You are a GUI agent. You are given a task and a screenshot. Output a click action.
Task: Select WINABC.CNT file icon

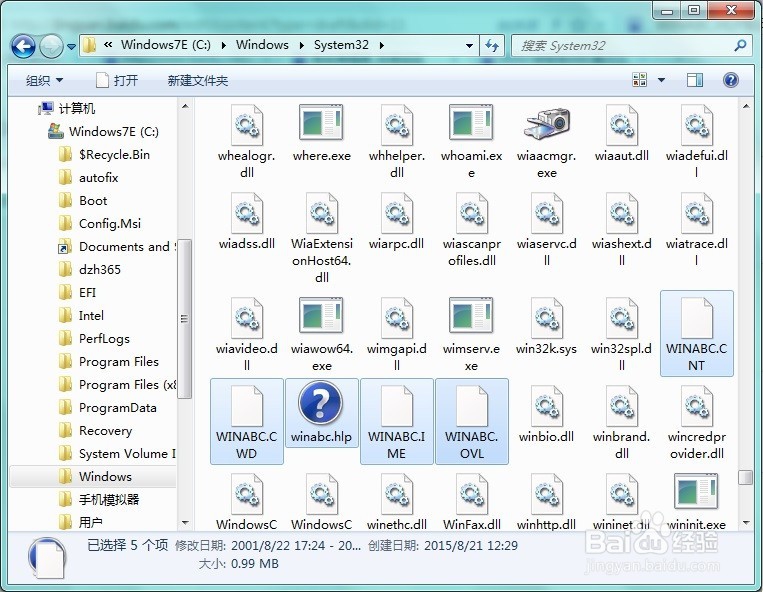[696, 318]
